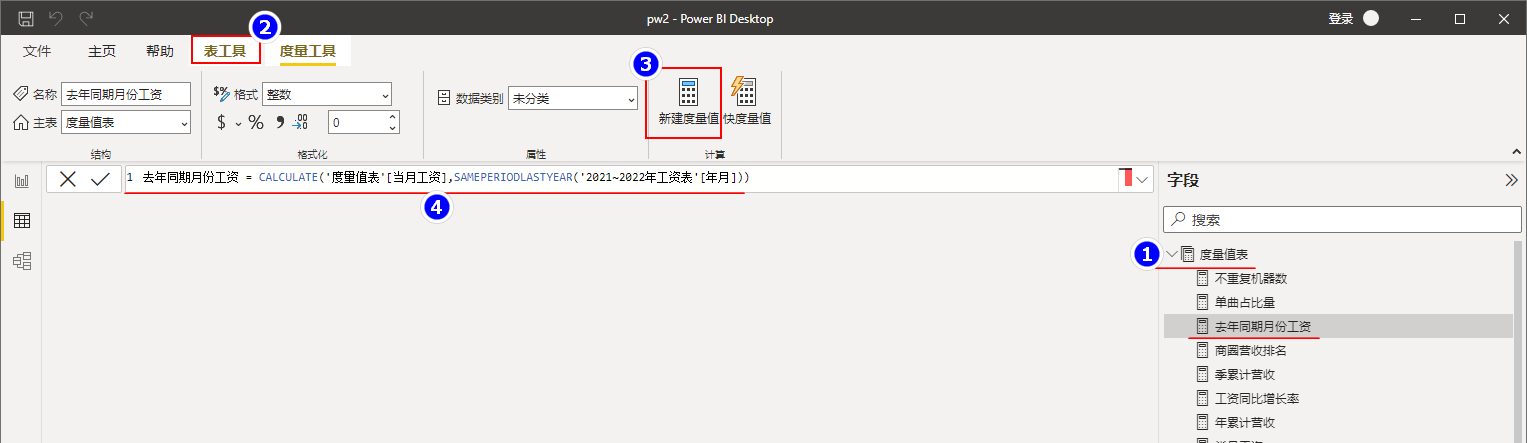This screenshot has height=443, width=1527.
Task: Open the 主表 dropdown 度量值表
Action: click(126, 122)
